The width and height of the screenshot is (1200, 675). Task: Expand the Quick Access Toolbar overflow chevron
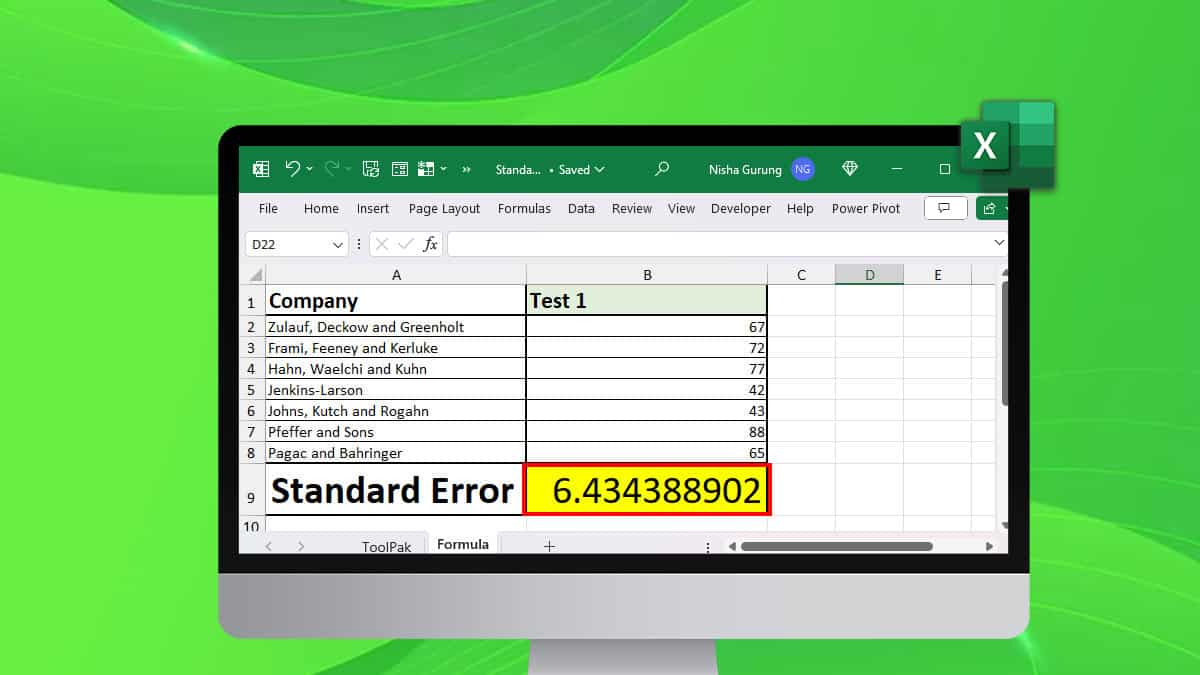(x=466, y=169)
